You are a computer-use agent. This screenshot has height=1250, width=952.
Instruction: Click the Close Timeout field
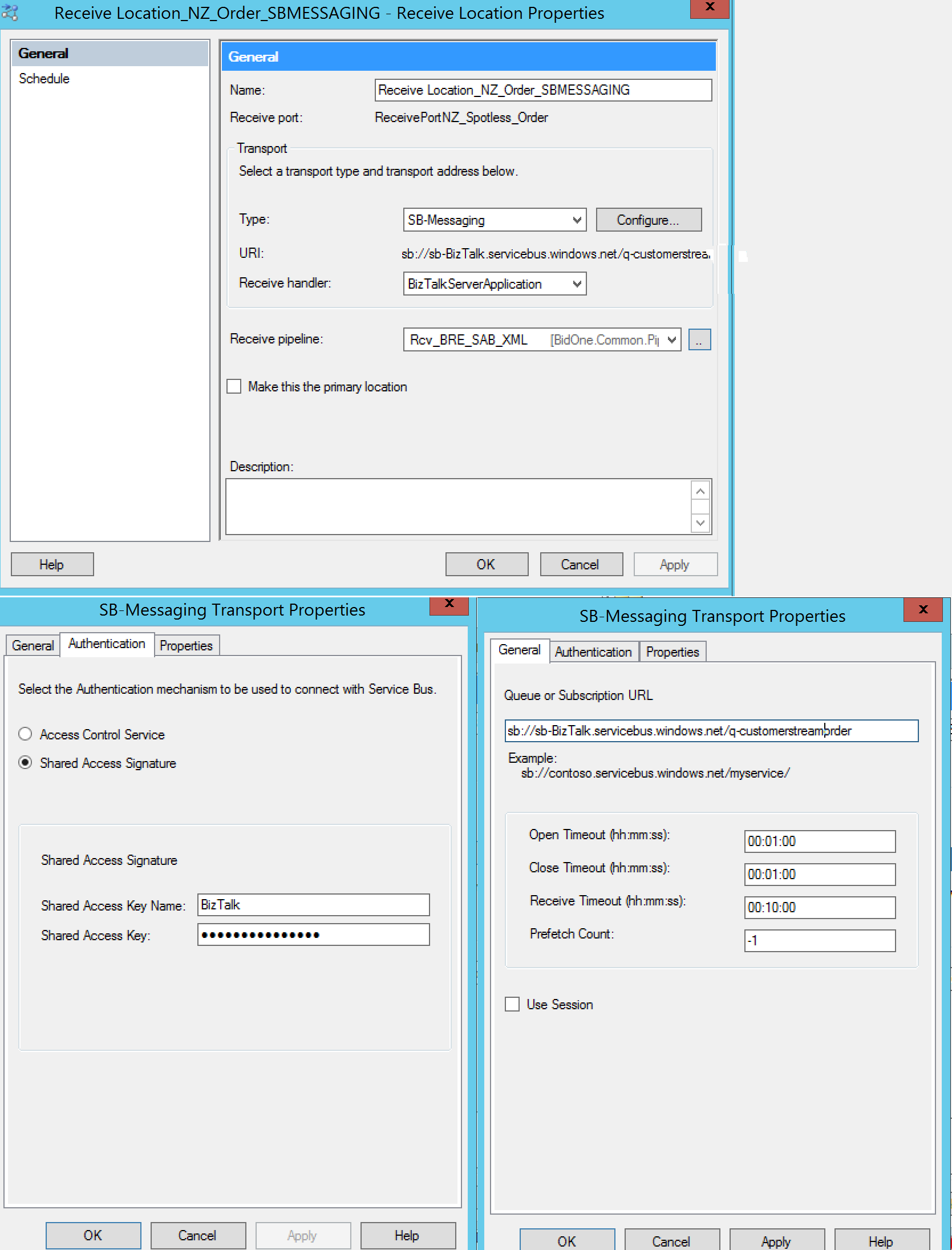coord(820,875)
